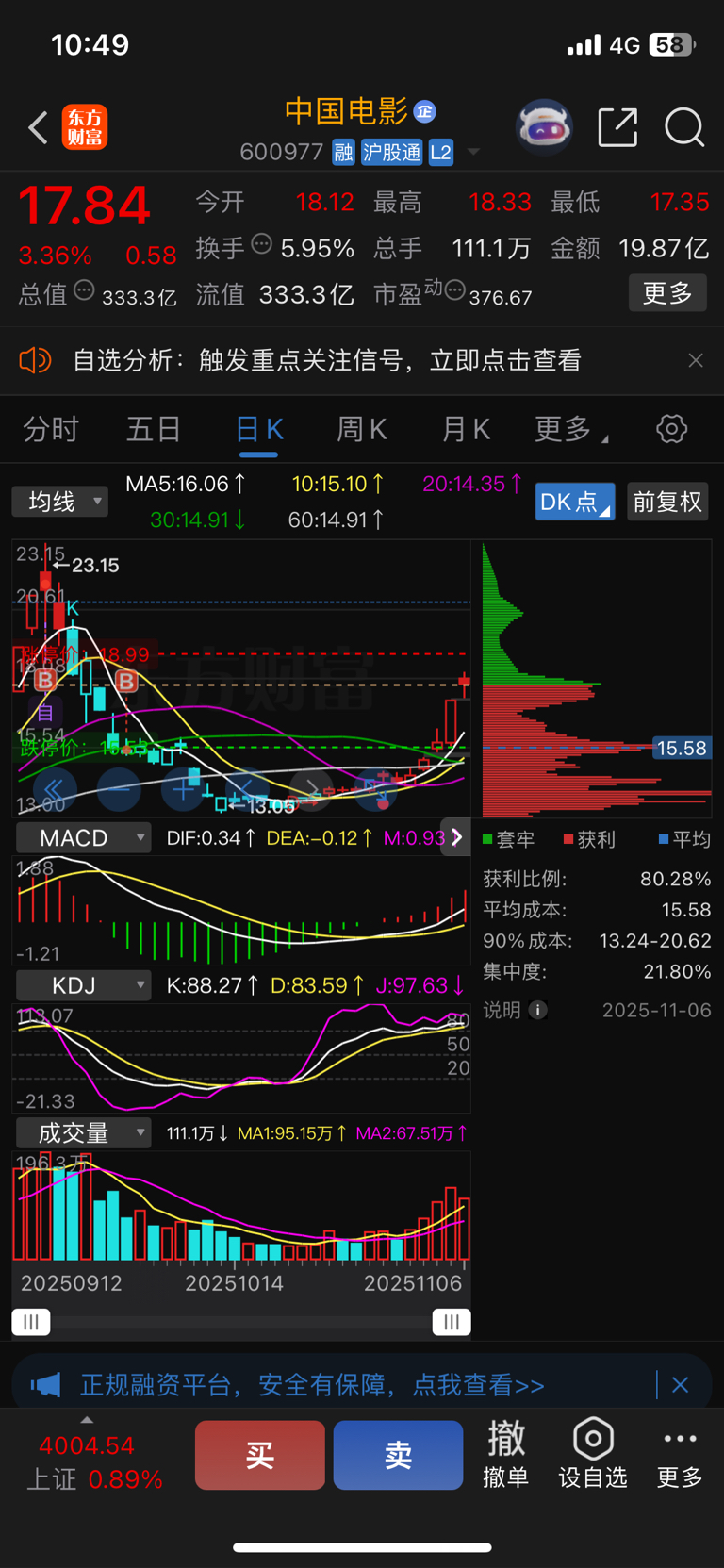Tap the megaphone icon in 融资 banner
The height and width of the screenshot is (1568, 724).
(x=45, y=1384)
